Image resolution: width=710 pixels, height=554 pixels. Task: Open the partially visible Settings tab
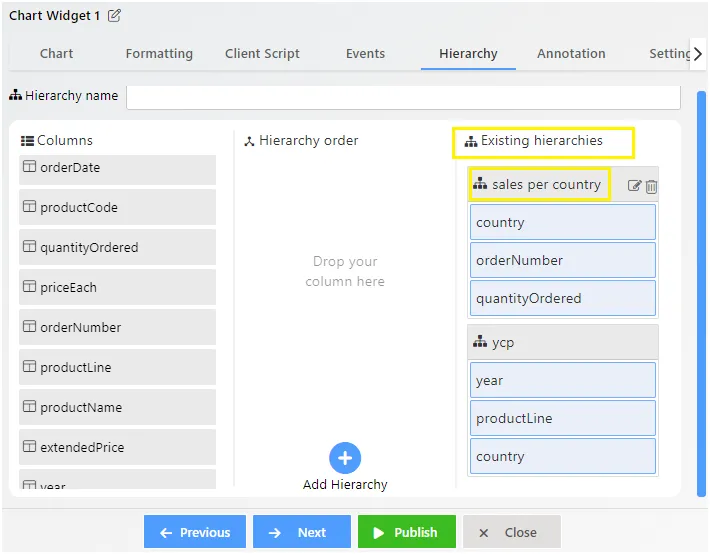(669, 54)
